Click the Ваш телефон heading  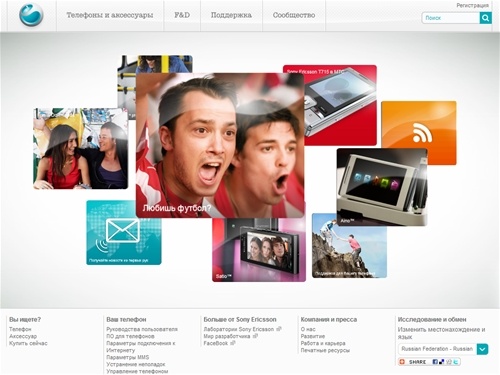point(126,319)
